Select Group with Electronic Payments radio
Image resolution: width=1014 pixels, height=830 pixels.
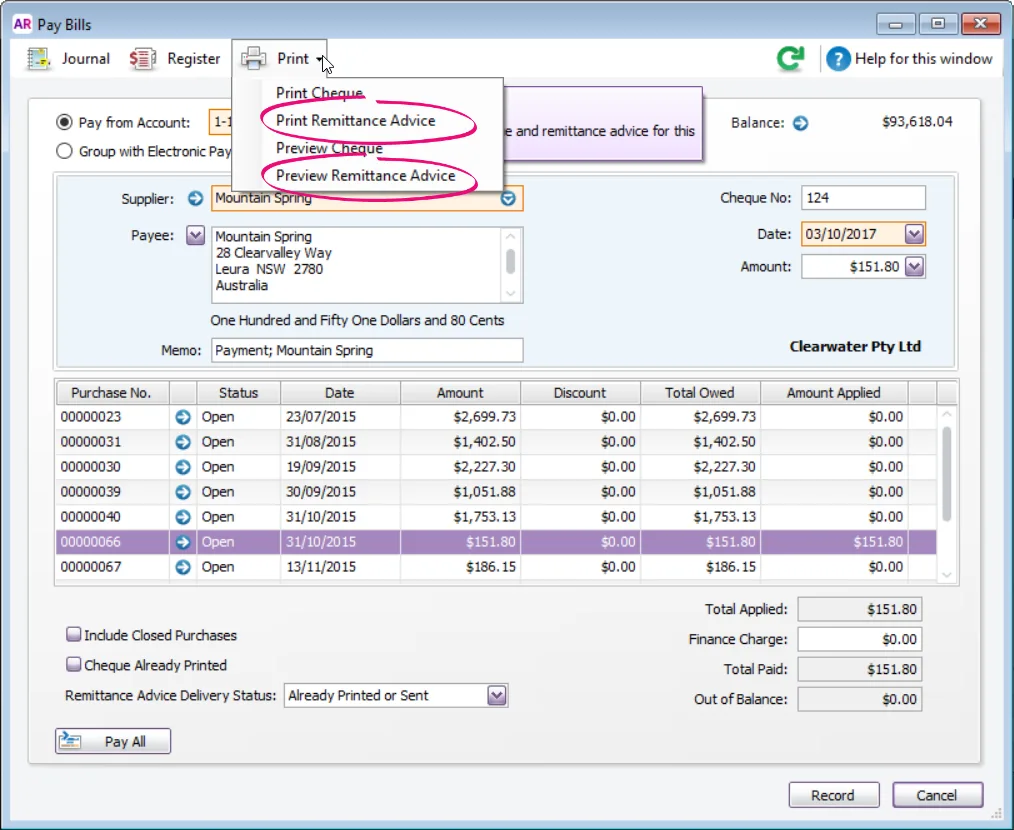(x=64, y=151)
